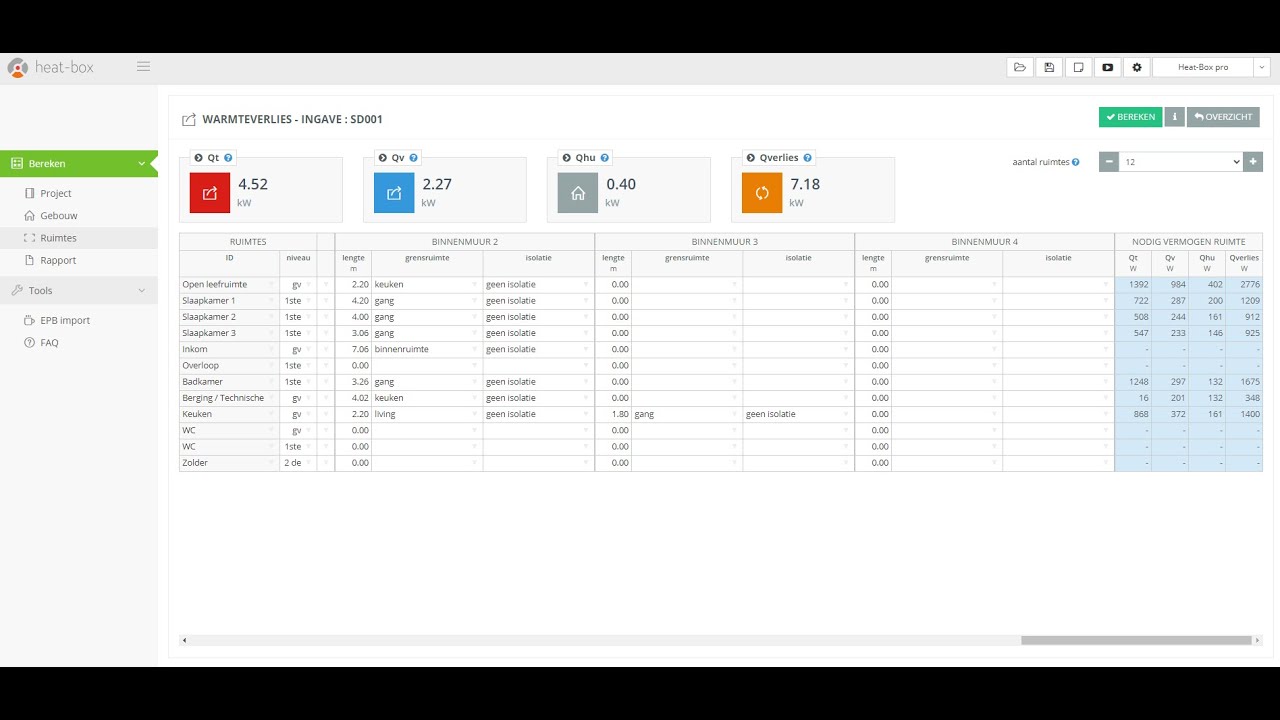This screenshot has height=720, width=1280.
Task: Click arrow icon left of Qt label
Action: pos(199,158)
